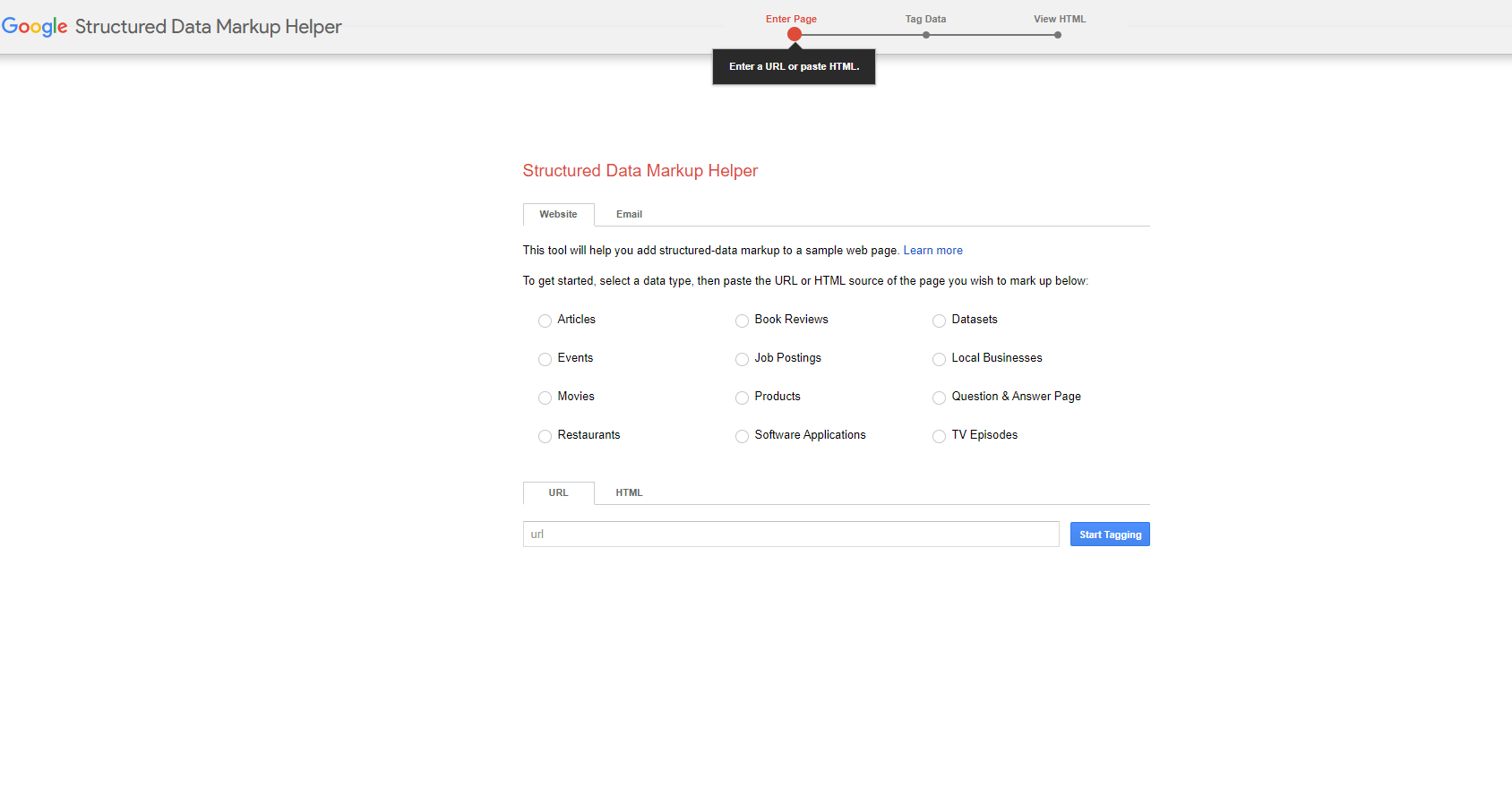Click the View HTML step marker

[1058, 35]
